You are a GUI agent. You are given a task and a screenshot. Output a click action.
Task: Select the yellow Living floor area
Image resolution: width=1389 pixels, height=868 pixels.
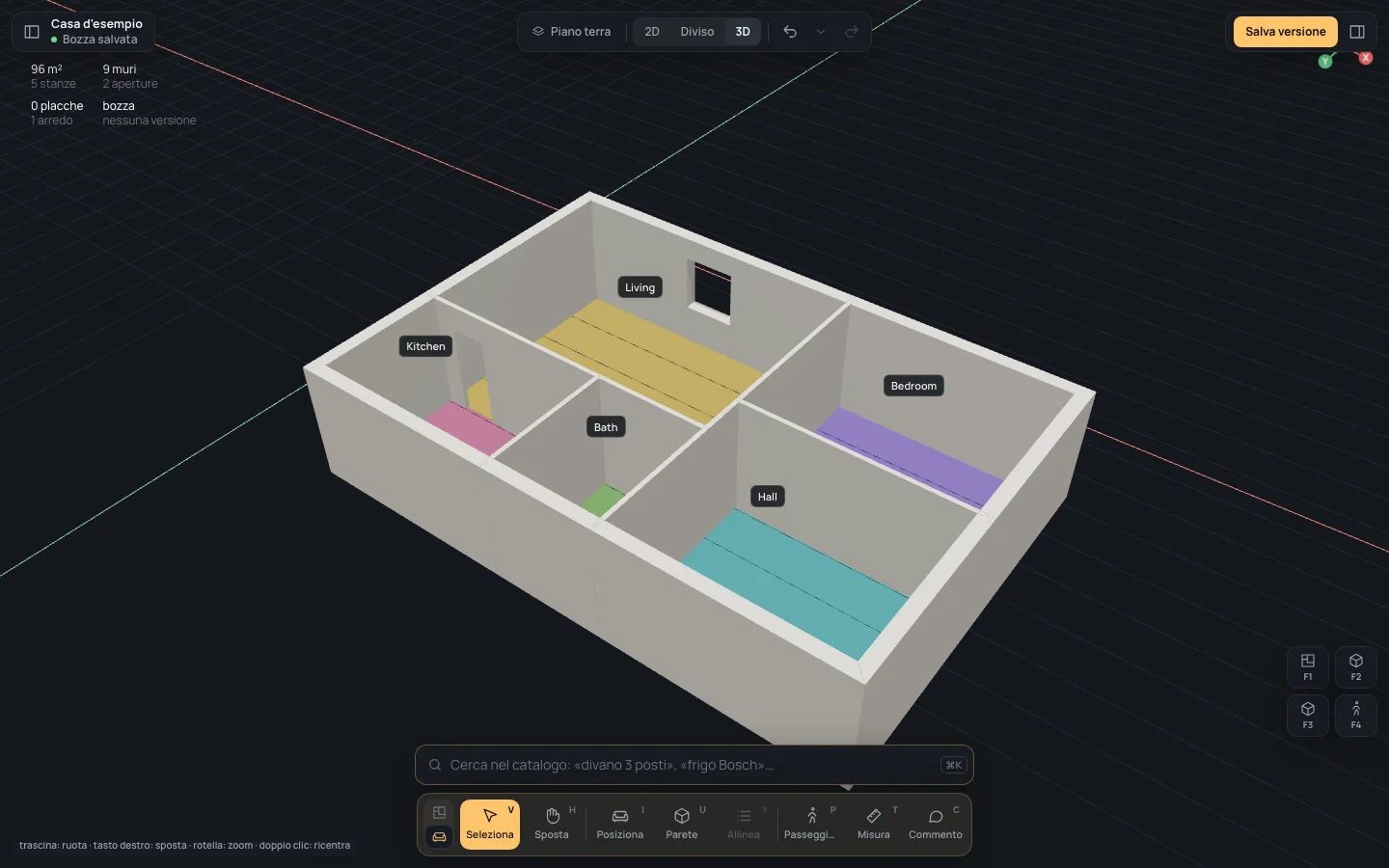650,360
